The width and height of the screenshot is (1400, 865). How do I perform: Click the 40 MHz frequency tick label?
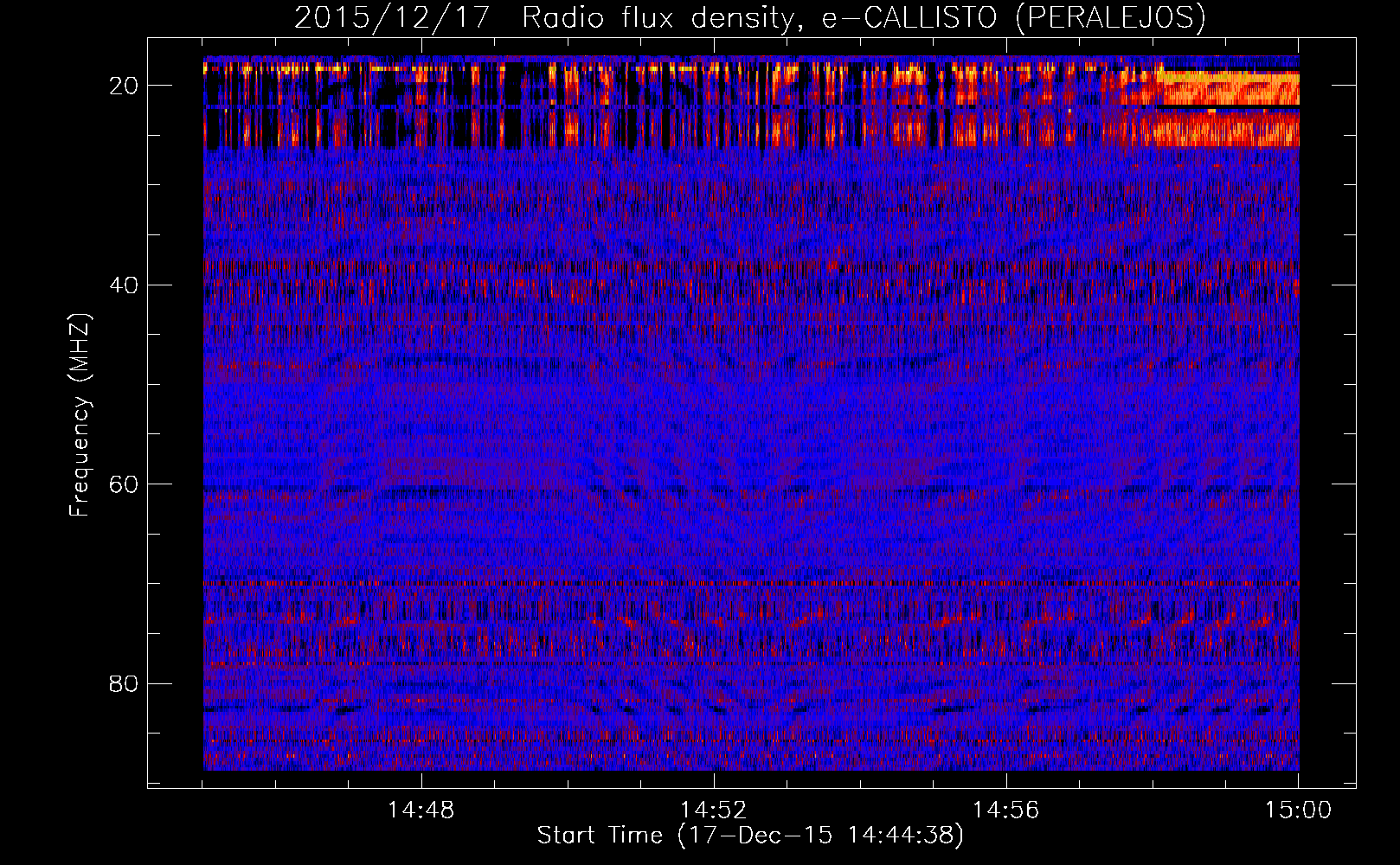(125, 285)
